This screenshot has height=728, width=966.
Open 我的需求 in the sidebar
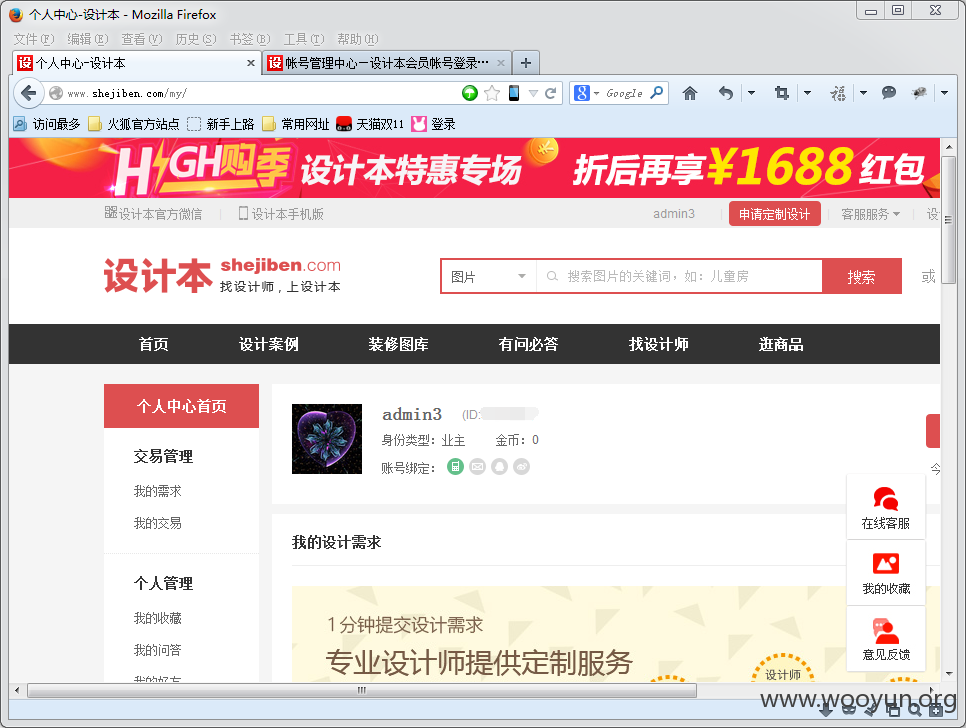tap(158, 491)
